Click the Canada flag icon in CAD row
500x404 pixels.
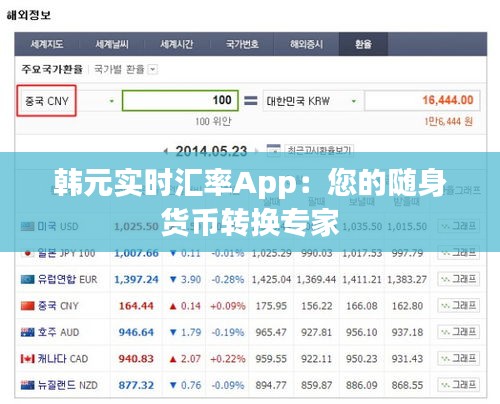[27, 359]
